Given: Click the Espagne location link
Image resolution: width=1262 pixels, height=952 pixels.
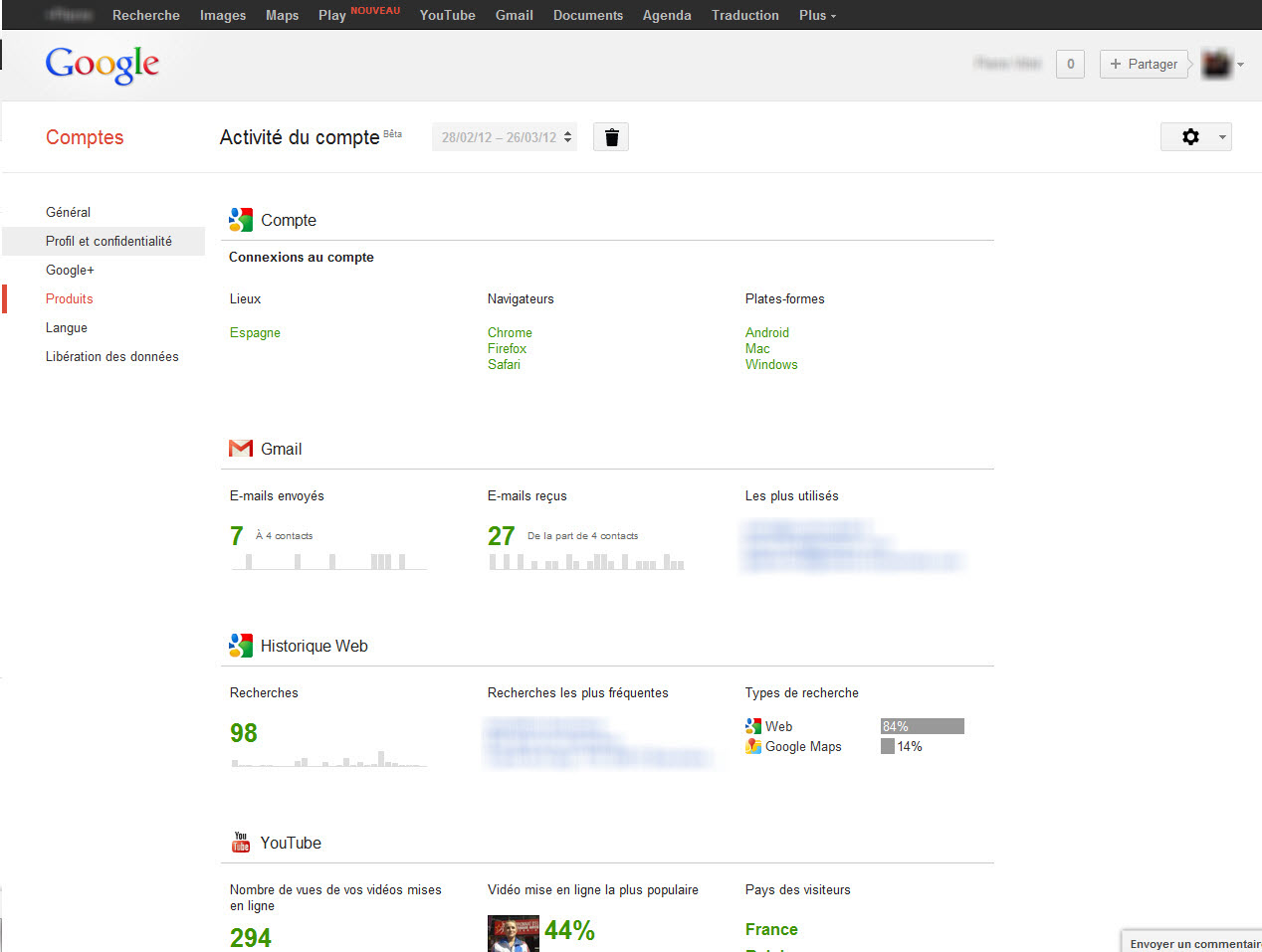Looking at the screenshot, I should tap(255, 332).
